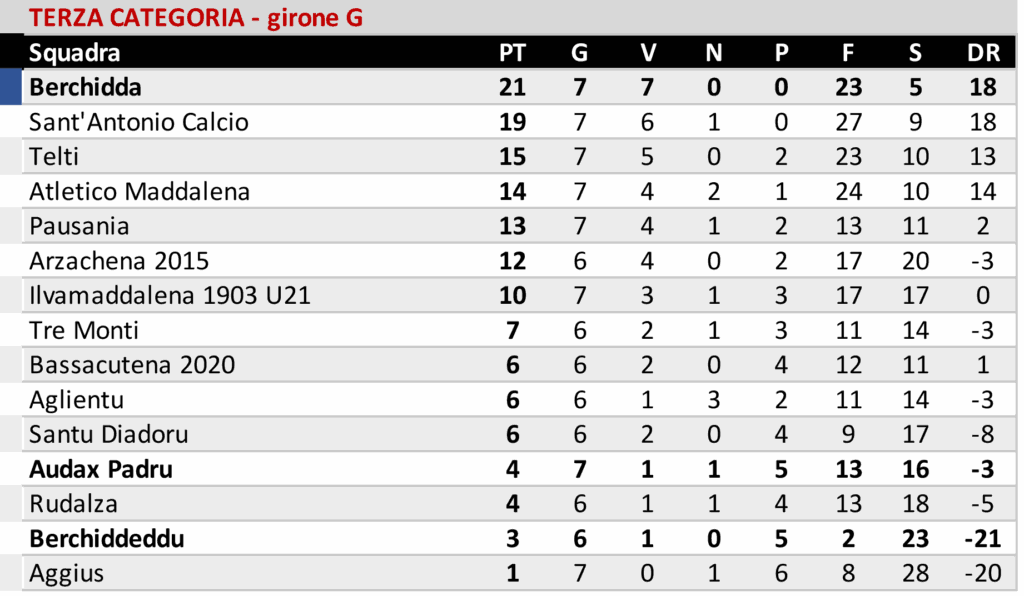Select the Berchidda team name

point(85,87)
